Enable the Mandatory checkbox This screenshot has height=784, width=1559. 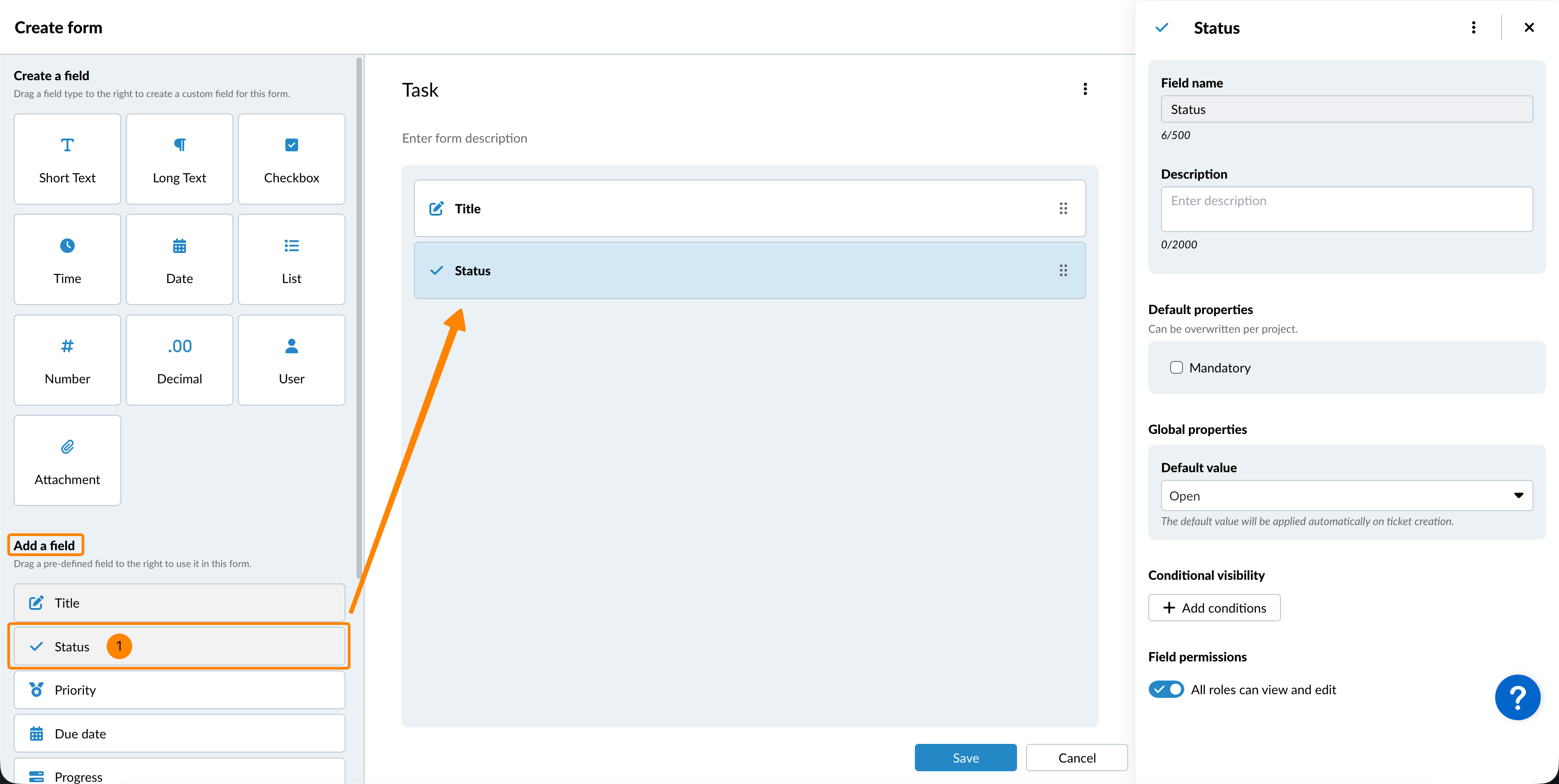(x=1176, y=368)
